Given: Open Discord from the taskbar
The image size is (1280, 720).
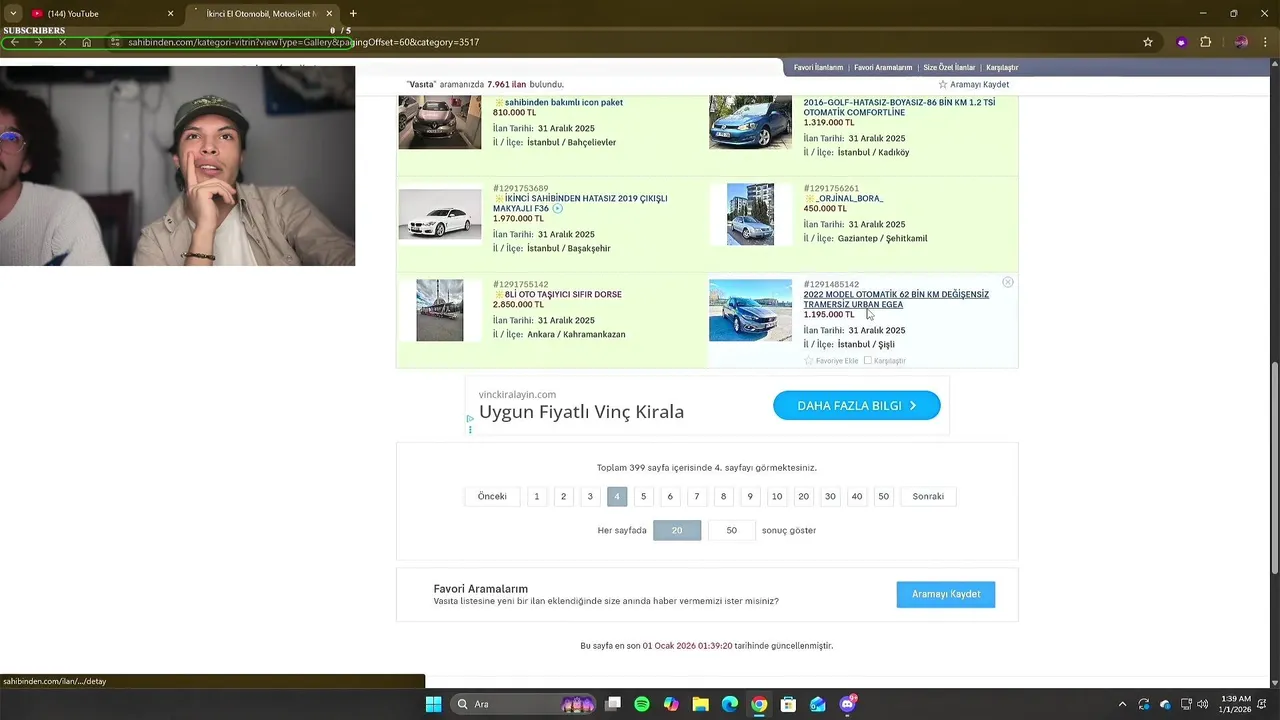Looking at the screenshot, I should (848, 704).
